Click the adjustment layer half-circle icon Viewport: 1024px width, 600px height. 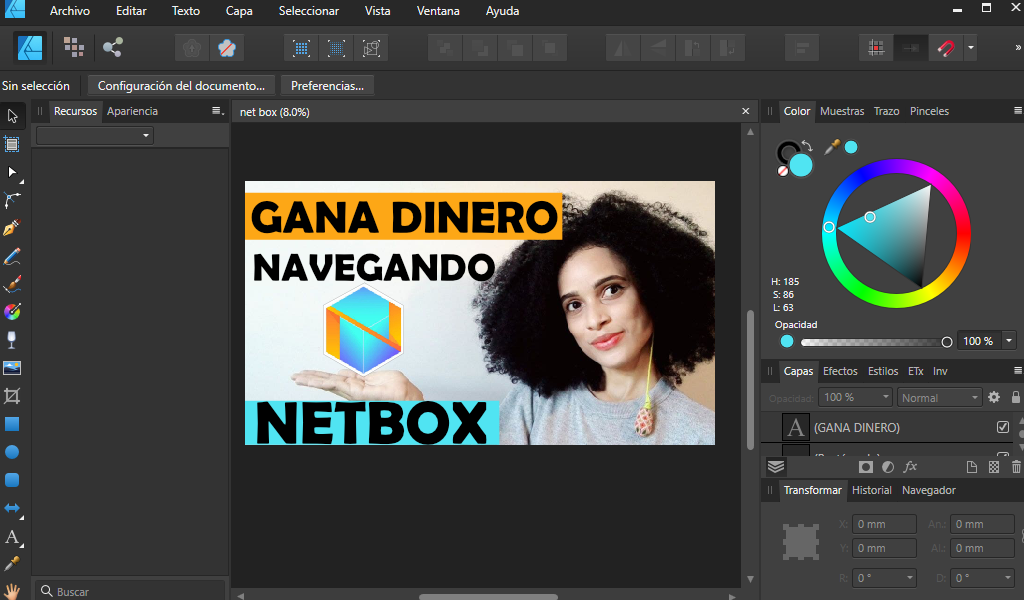tap(888, 467)
